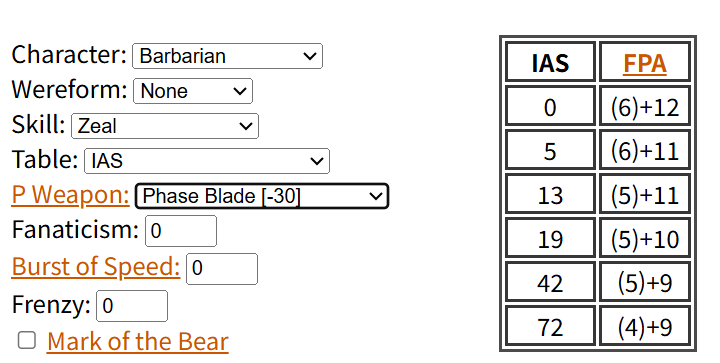Focus the Burst of Speed input field
Viewport: 720px width, 363px height.
(x=222, y=268)
